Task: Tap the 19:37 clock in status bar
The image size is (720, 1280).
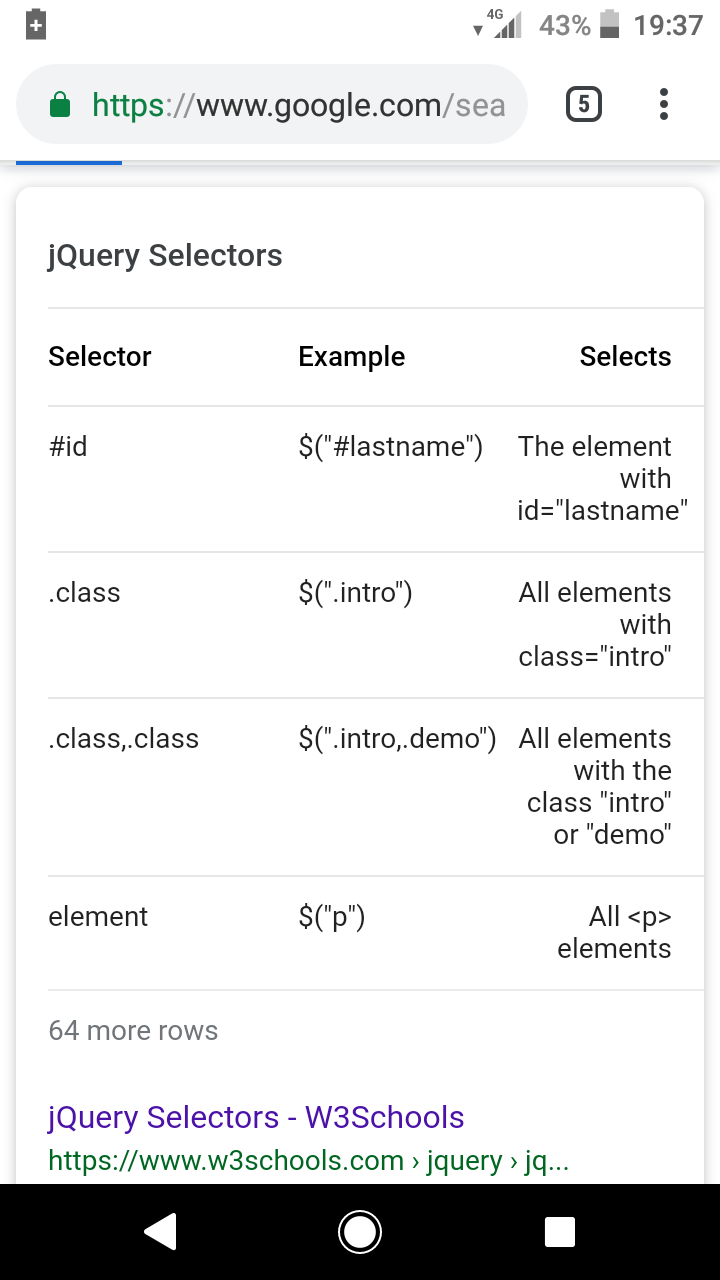Action: [x=669, y=24]
